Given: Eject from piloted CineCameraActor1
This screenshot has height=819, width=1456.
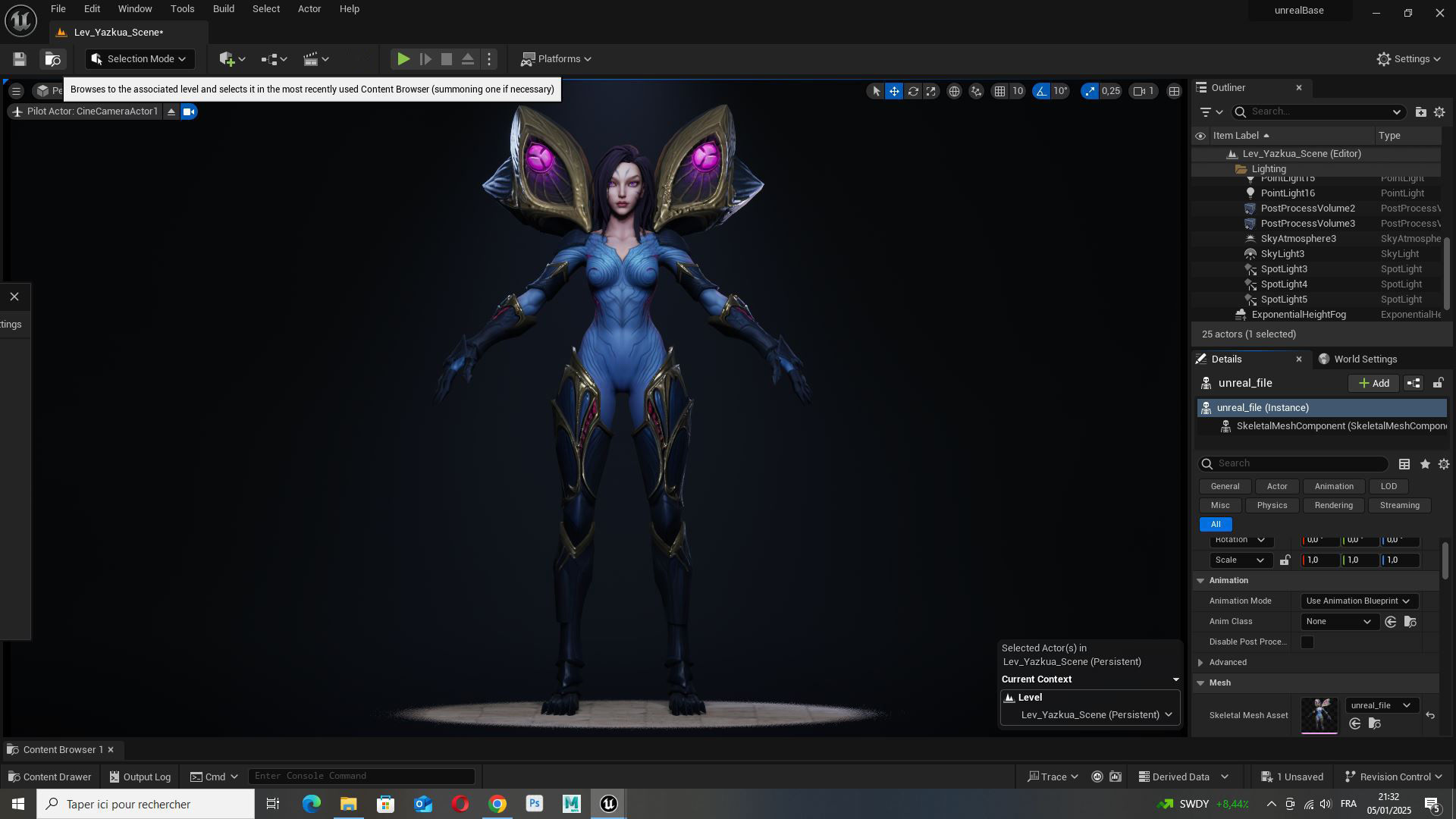Looking at the screenshot, I should point(171,111).
